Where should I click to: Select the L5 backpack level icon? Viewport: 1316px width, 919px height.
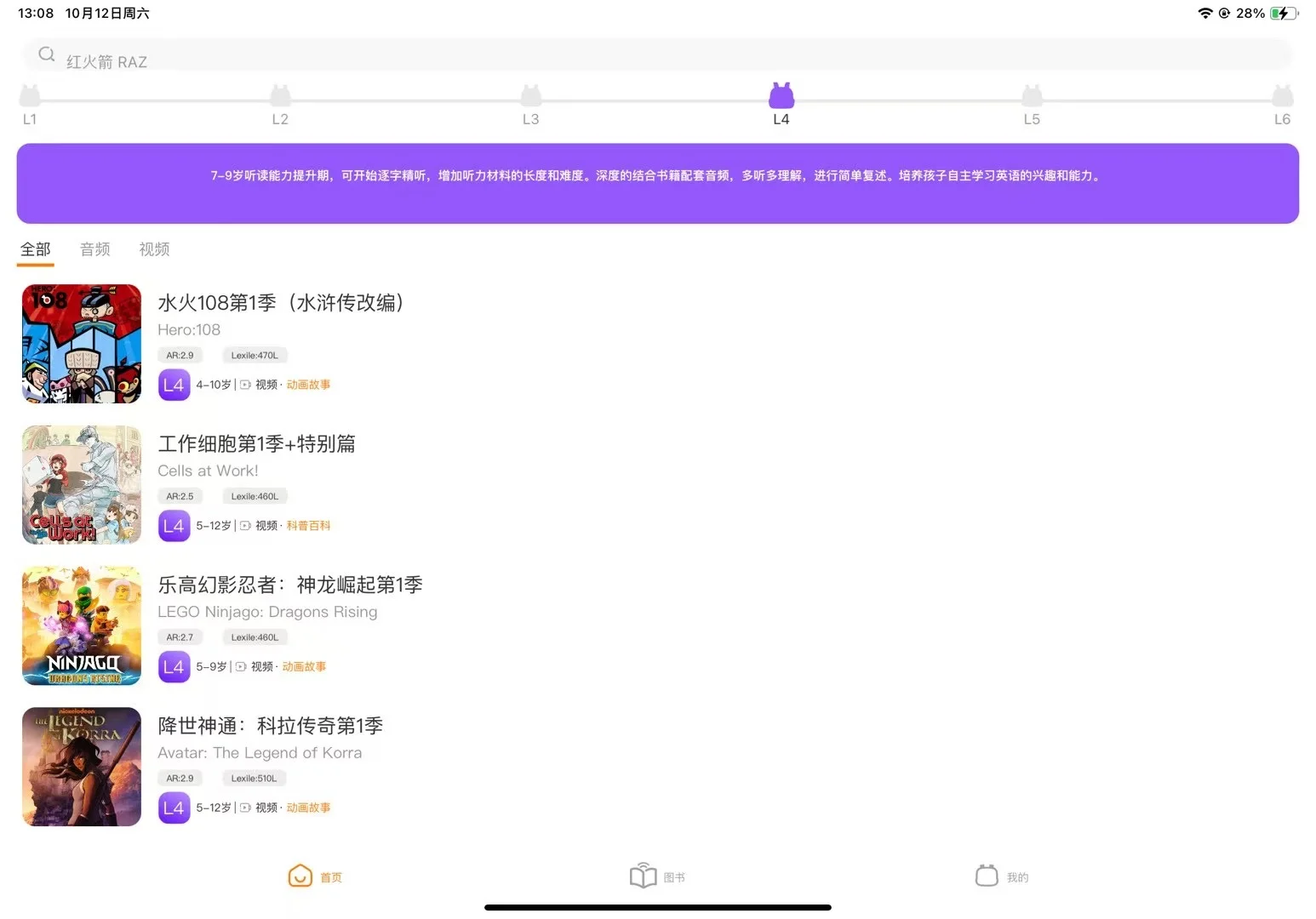(x=1032, y=96)
